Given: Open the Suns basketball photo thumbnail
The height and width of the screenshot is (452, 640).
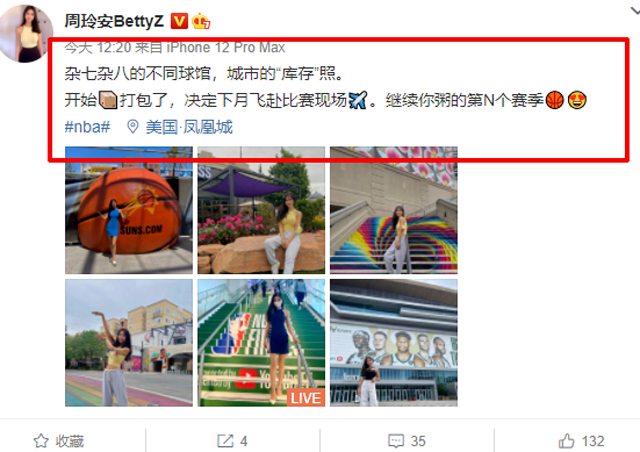Looking at the screenshot, I should pyautogui.click(x=129, y=210).
